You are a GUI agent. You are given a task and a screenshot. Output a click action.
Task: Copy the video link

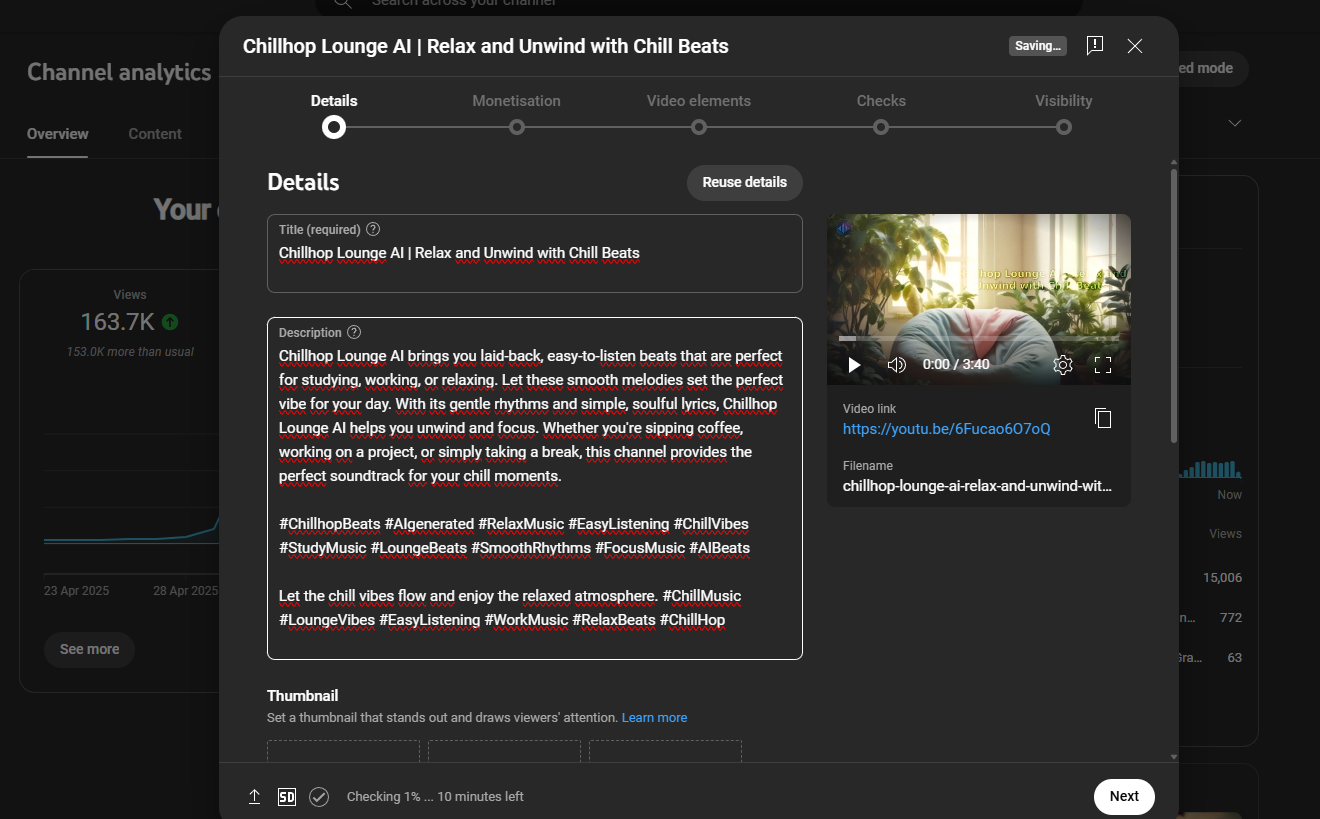click(1103, 418)
